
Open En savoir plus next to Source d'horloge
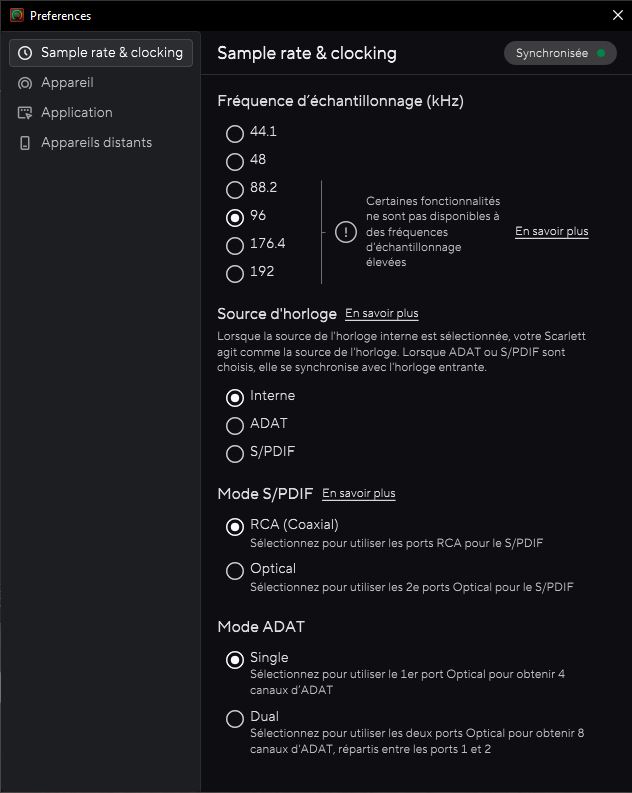tap(381, 314)
